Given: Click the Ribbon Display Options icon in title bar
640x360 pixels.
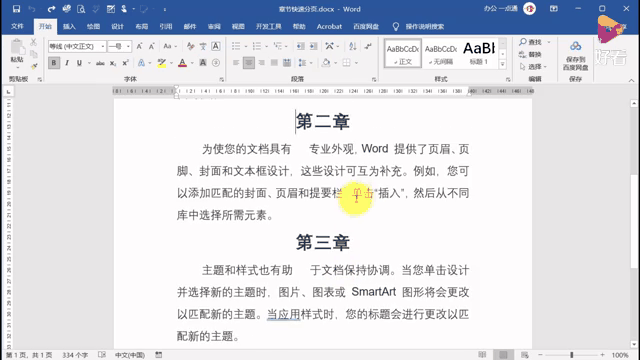Looking at the screenshot, I should (x=553, y=9).
